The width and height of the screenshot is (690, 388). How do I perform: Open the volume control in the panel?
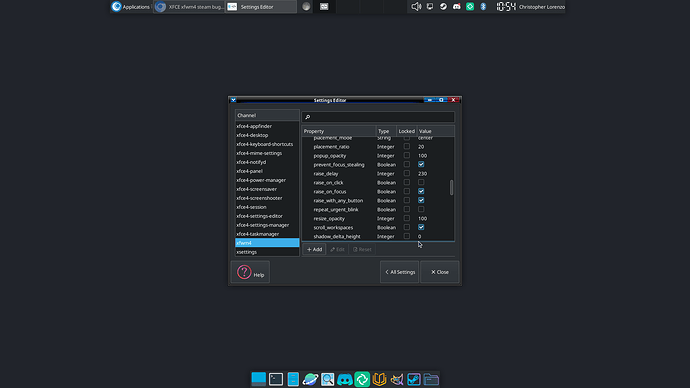pyautogui.click(x=416, y=7)
